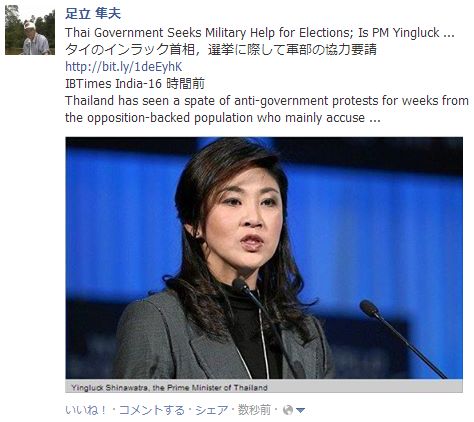Open the news photo of the speaker

click(x=264, y=258)
